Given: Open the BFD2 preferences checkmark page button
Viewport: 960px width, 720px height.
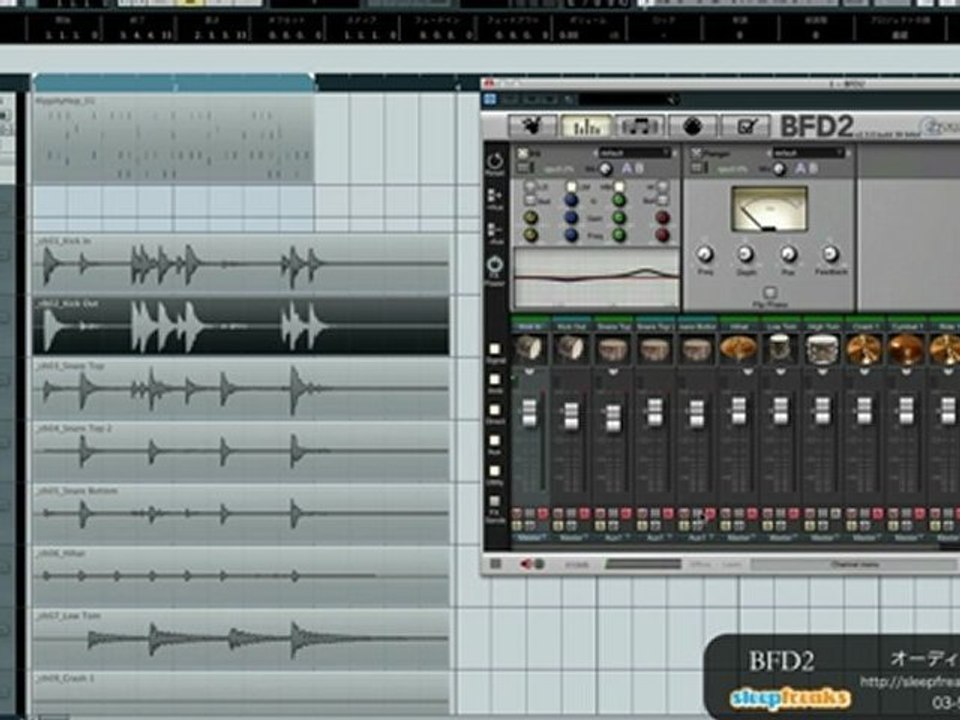Looking at the screenshot, I should click(745, 126).
